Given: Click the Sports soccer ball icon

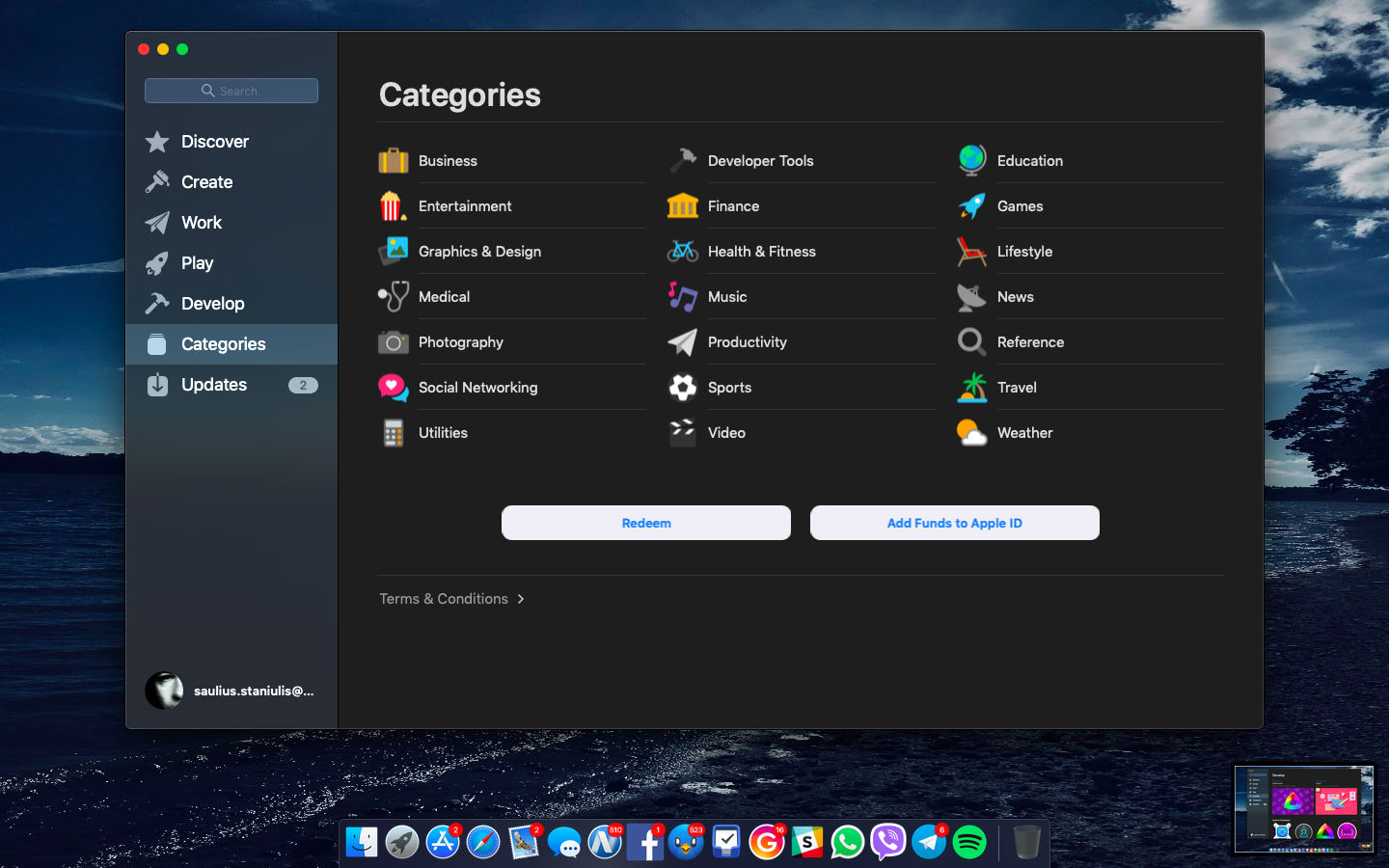Looking at the screenshot, I should coord(682,387).
